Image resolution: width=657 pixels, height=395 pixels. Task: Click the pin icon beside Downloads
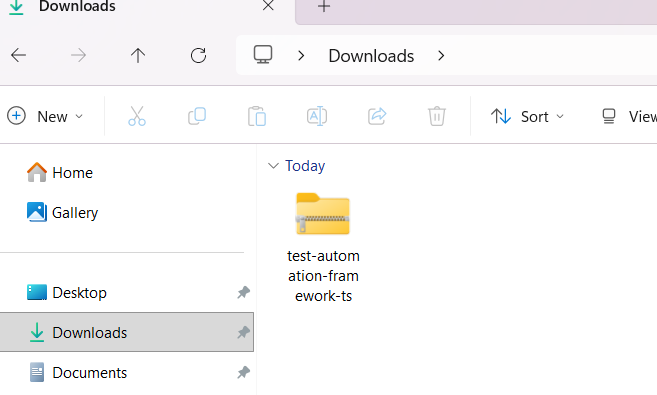[243, 333]
